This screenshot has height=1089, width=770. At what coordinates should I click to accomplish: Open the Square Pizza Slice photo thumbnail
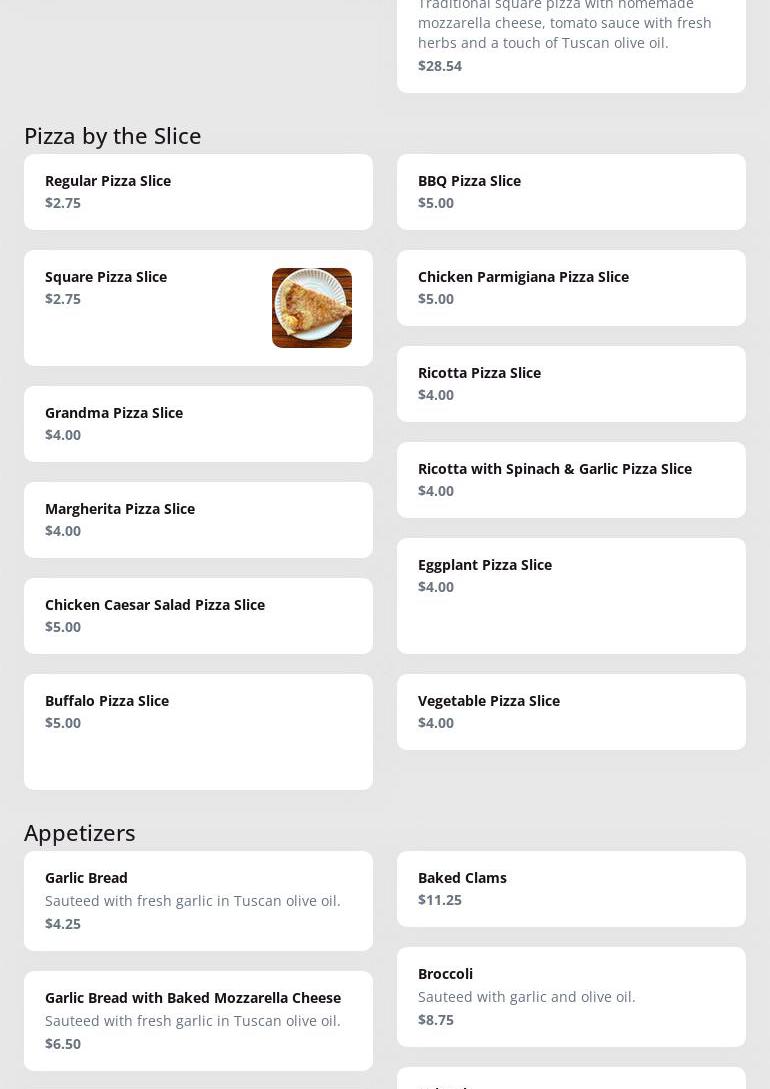point(311,308)
